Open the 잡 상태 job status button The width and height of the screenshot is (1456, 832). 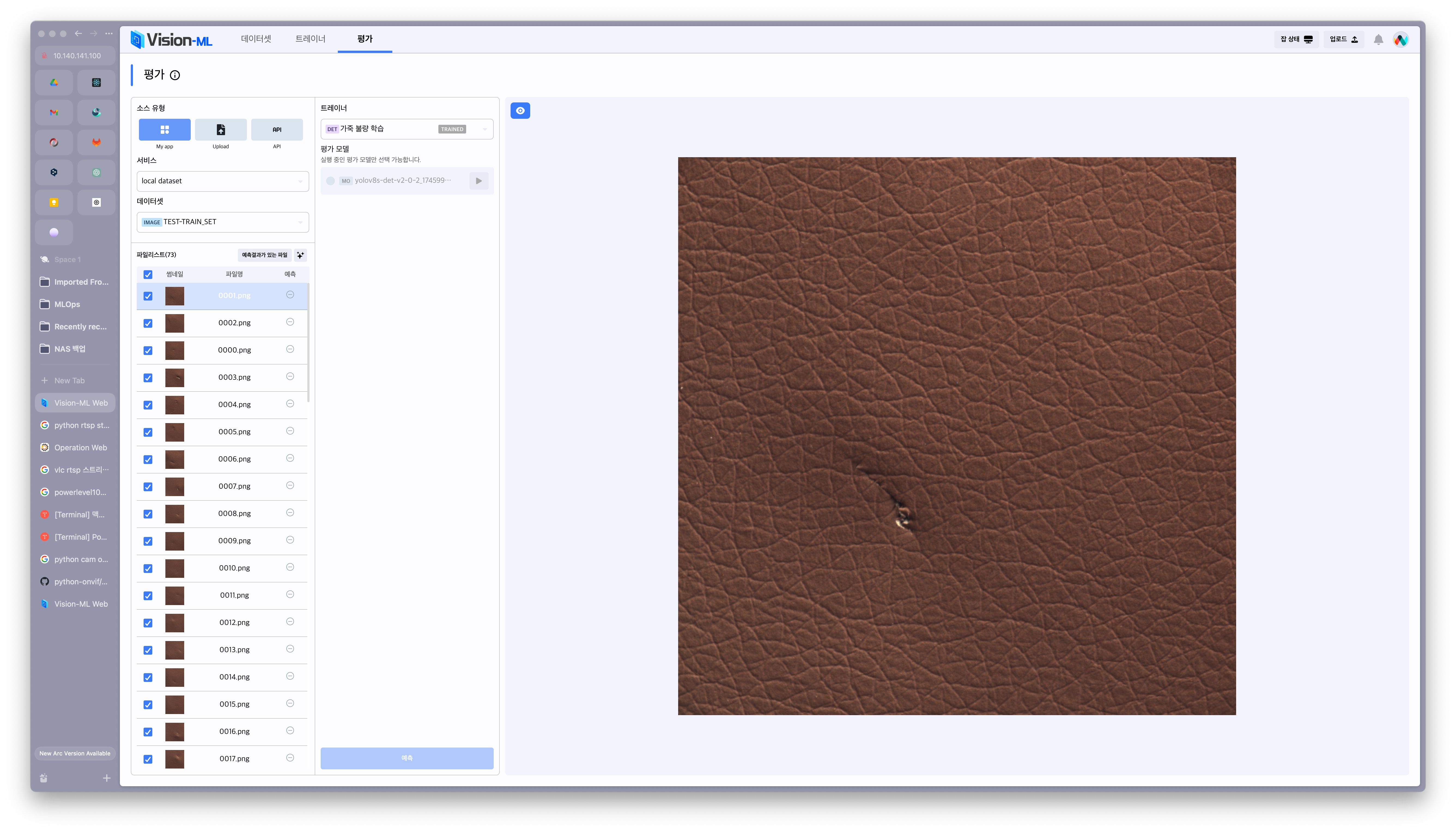point(1297,40)
